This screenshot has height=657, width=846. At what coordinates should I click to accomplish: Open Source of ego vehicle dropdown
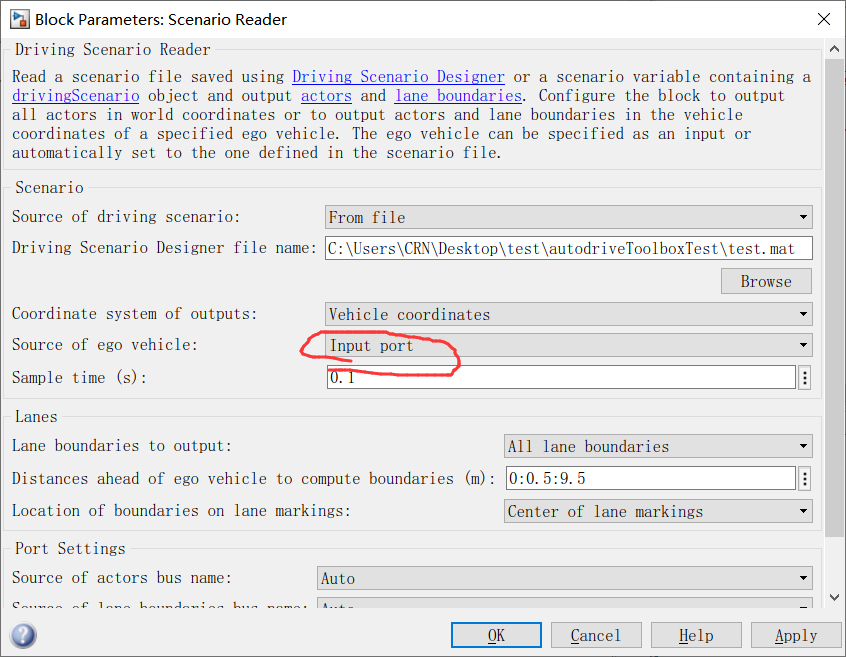569,345
